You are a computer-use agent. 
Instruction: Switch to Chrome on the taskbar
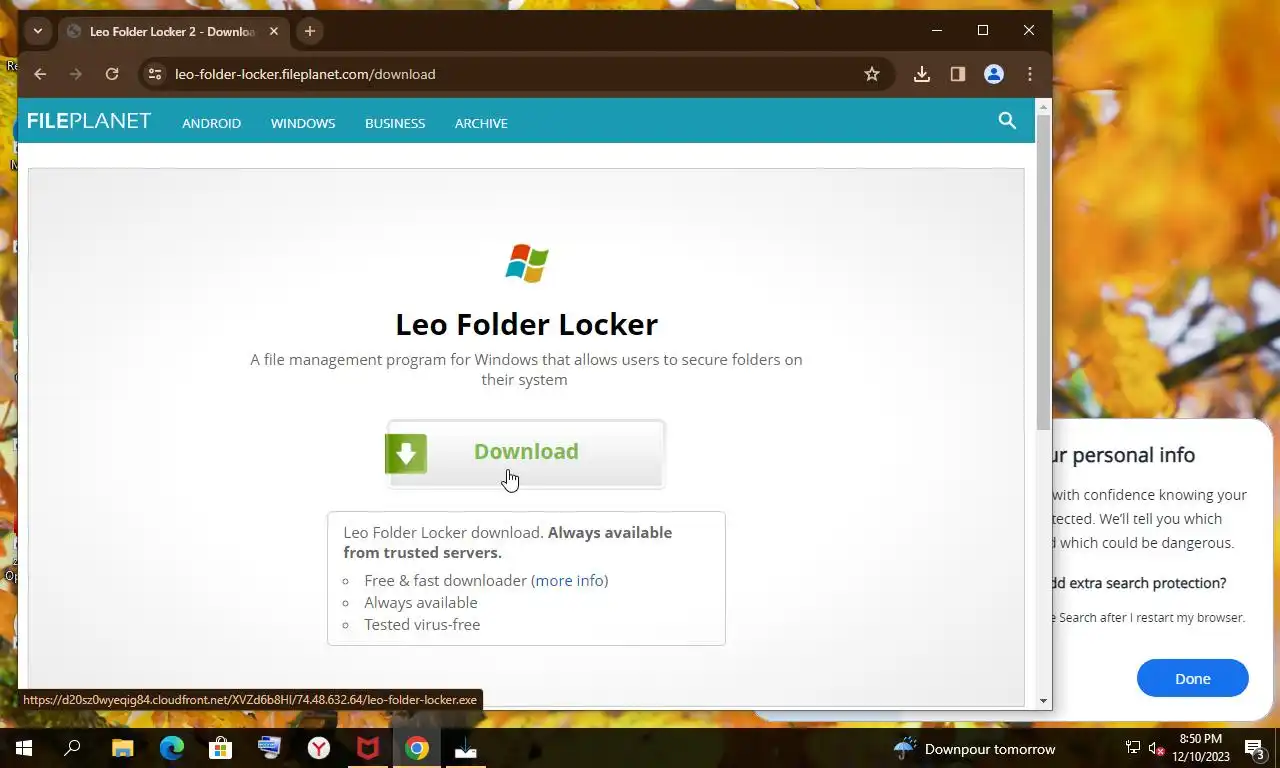(417, 748)
